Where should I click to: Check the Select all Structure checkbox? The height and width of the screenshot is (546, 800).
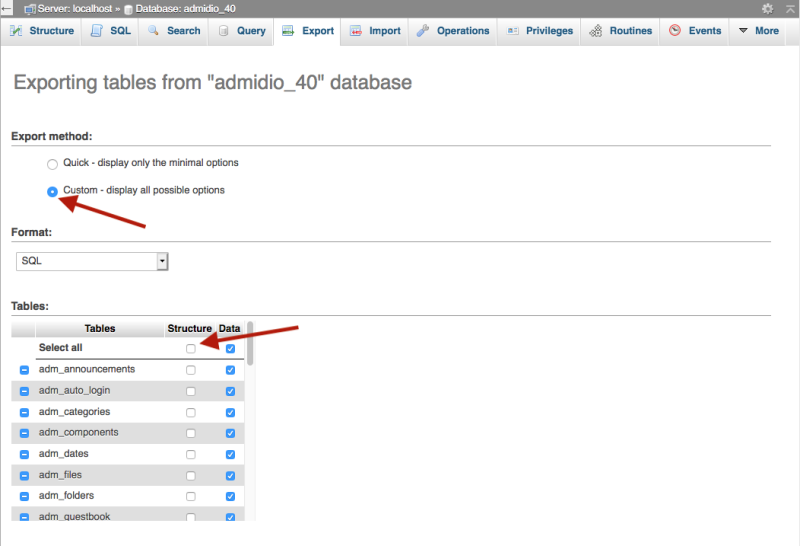pos(190,349)
